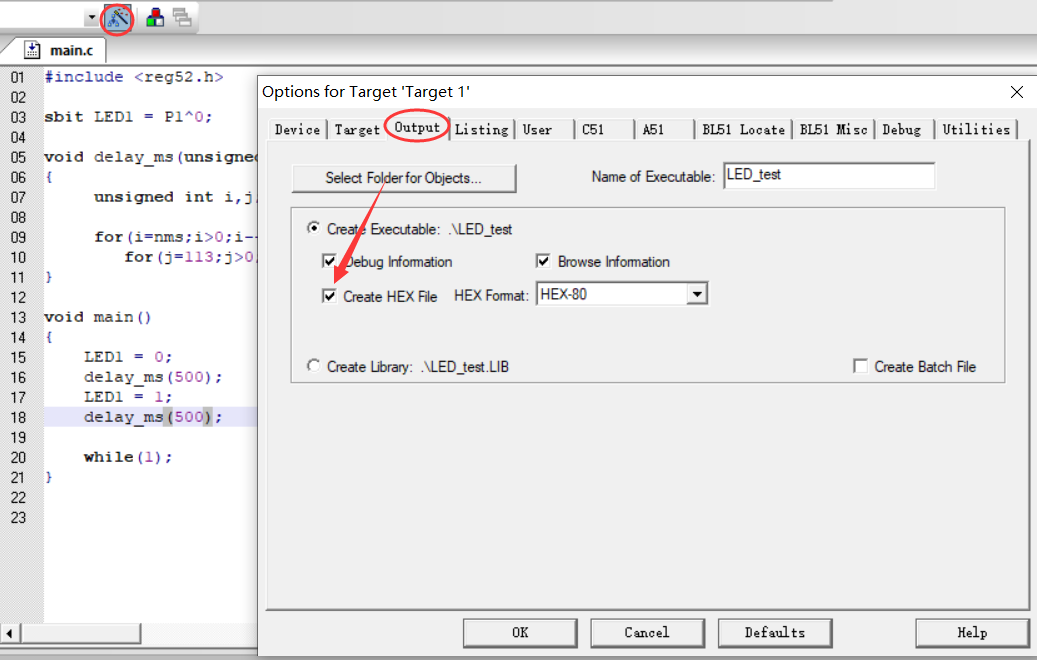Open target selection dropdown arrow in toolbar
Viewport: 1037px width, 660px height.
(92, 18)
